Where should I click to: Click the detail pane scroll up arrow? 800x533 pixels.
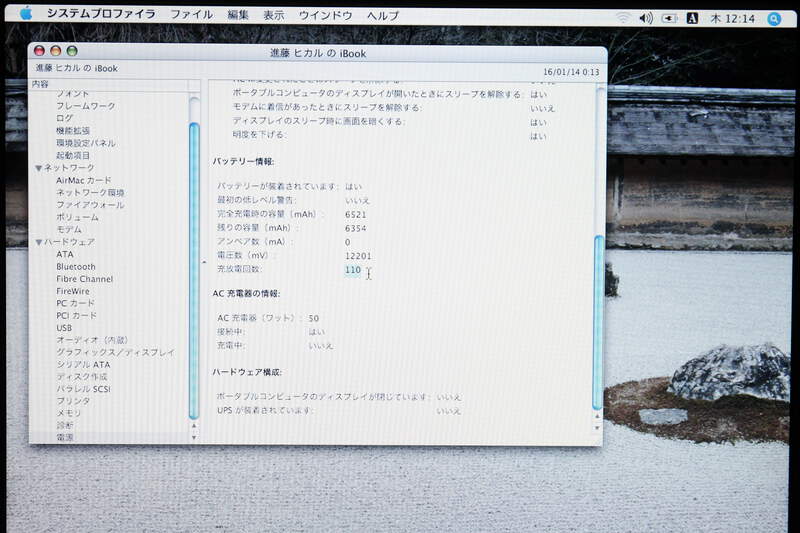[597, 416]
